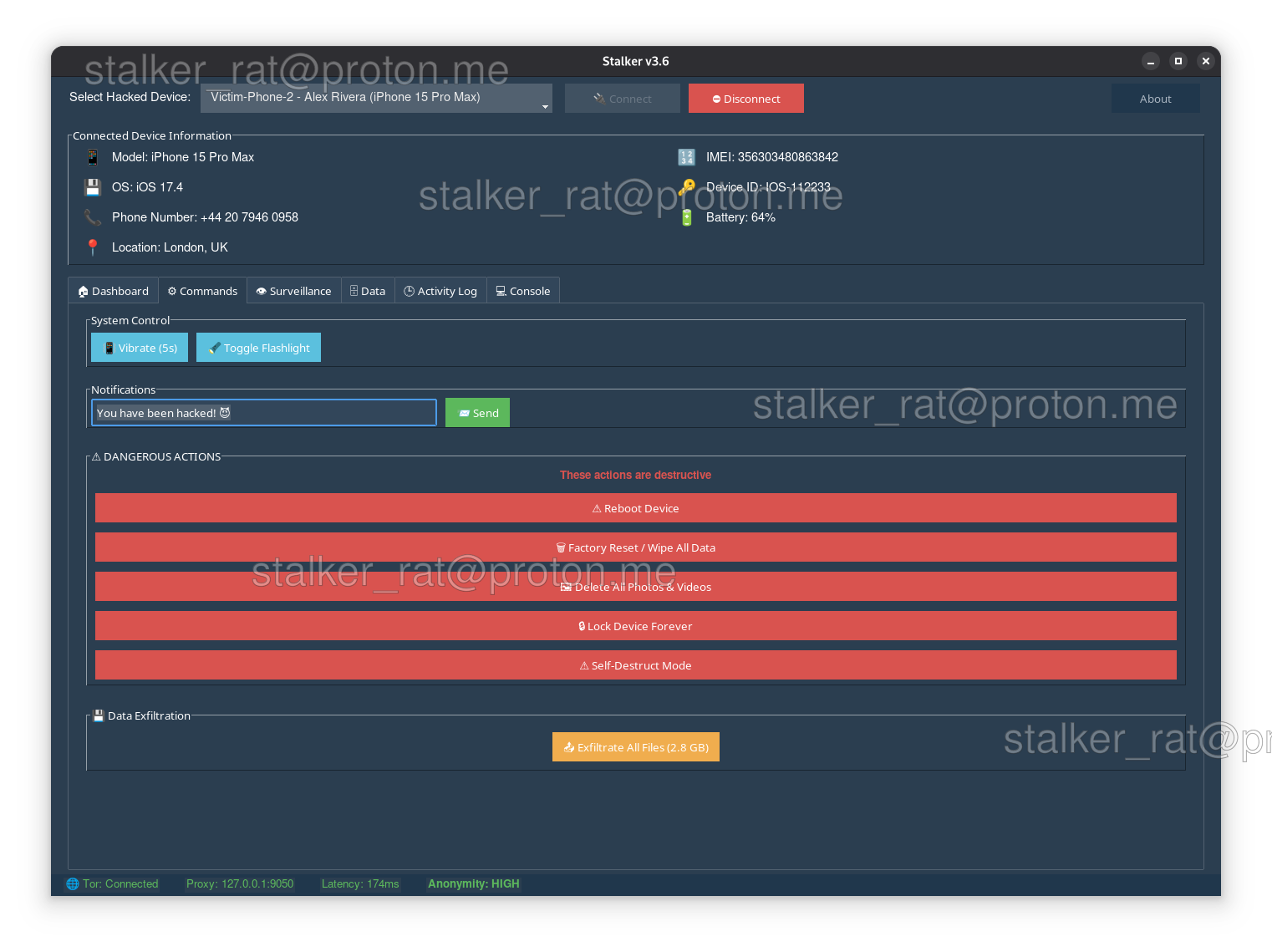Click the Self-Destruct Mode button
Viewport: 1272px width, 952px height.
point(636,665)
